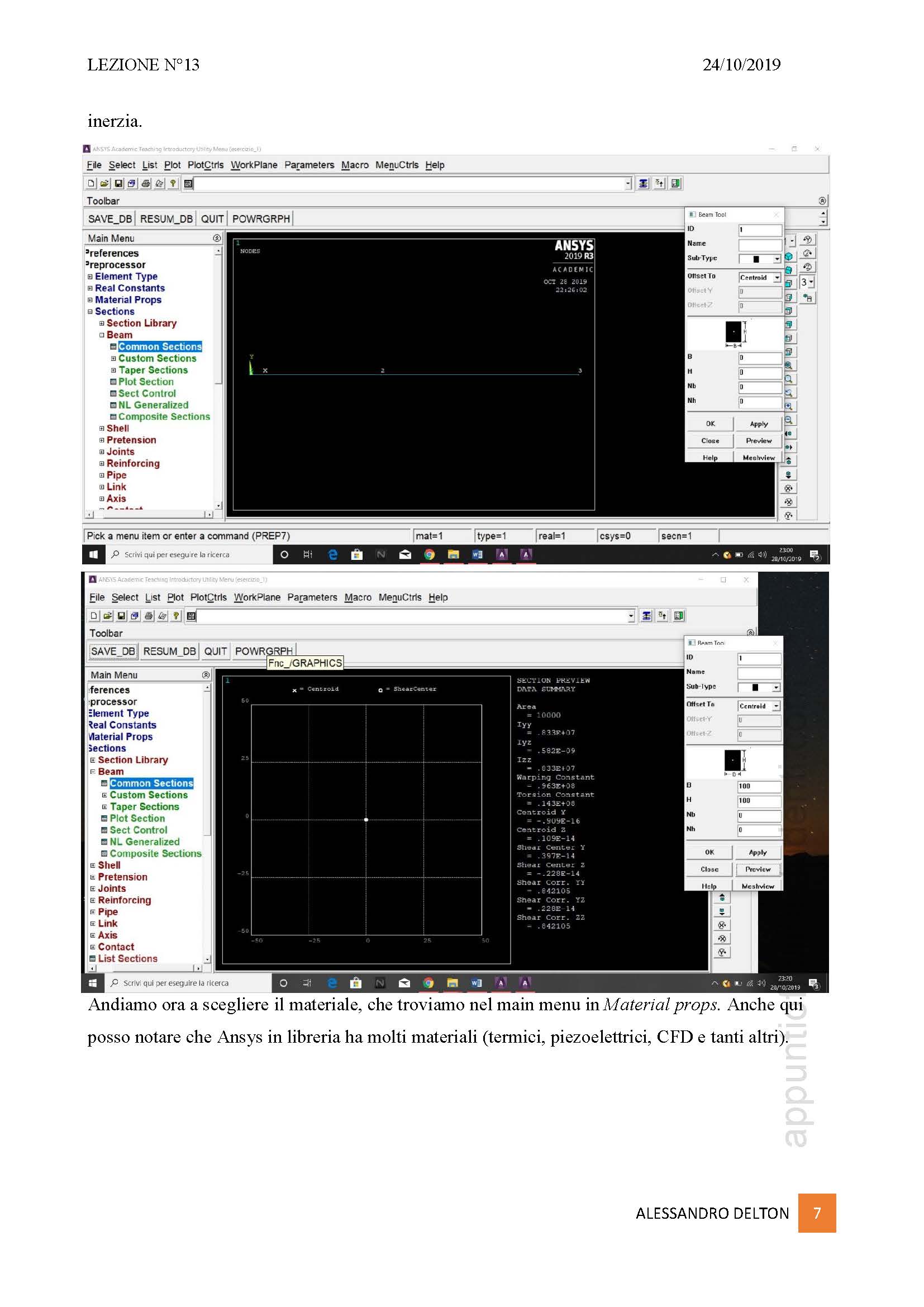Click SAVE_DB button in NODES plot window
This screenshot has height=1307, width=924.
[110, 219]
